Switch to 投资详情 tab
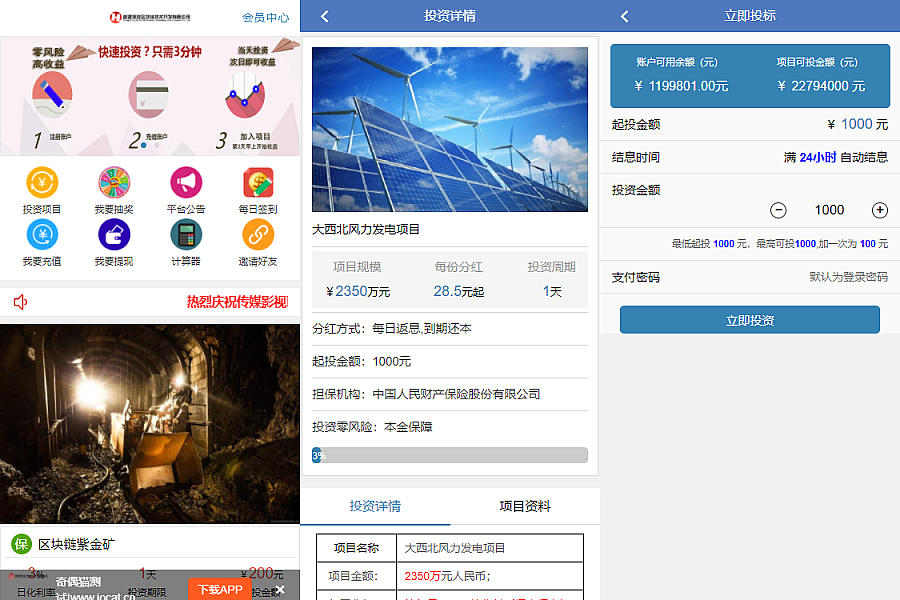The width and height of the screenshot is (900, 600). [375, 506]
